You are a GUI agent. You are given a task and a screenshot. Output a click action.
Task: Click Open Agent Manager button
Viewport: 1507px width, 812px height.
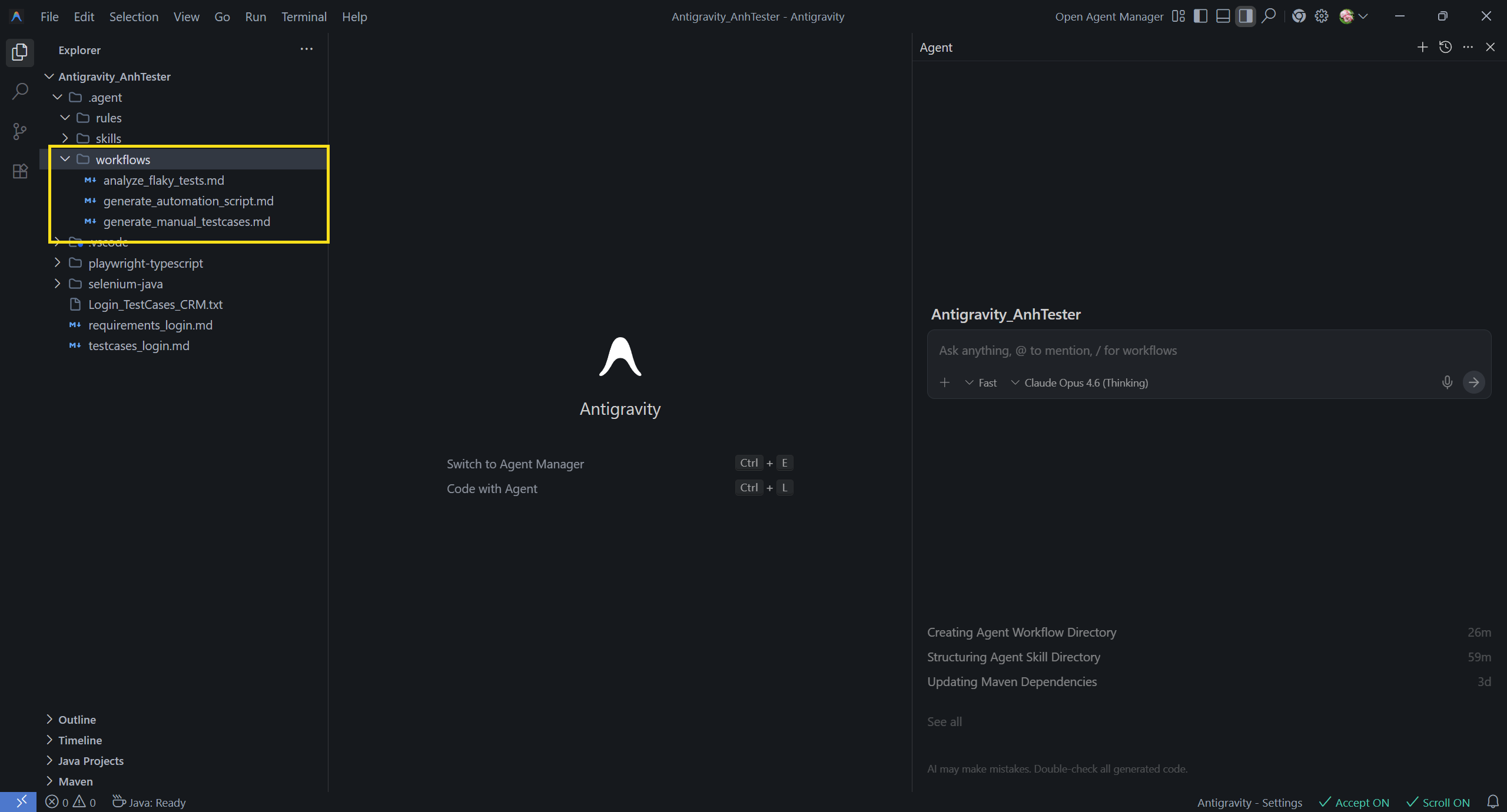click(1109, 16)
